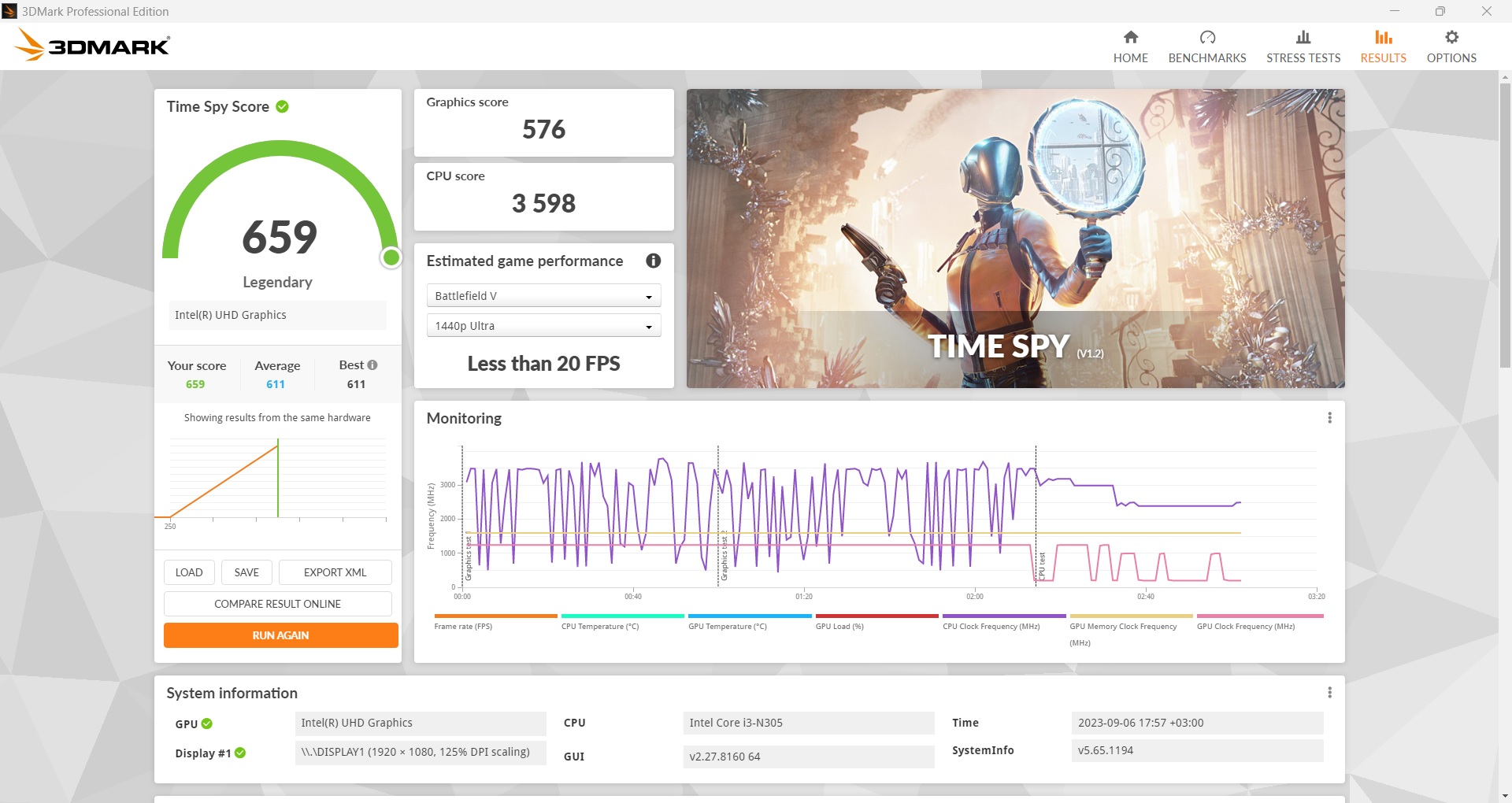Toggle the CPU Temperature legend series
Viewport: 1512px width, 803px height.
(599, 626)
